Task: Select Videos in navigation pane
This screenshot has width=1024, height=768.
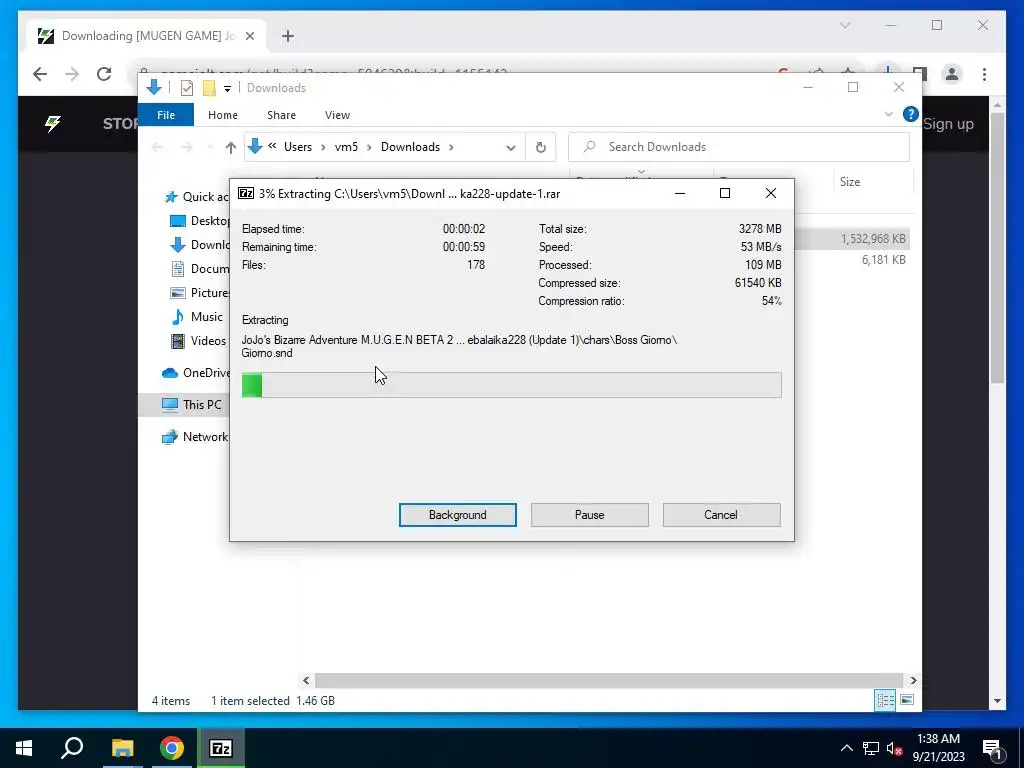Action: click(198, 341)
